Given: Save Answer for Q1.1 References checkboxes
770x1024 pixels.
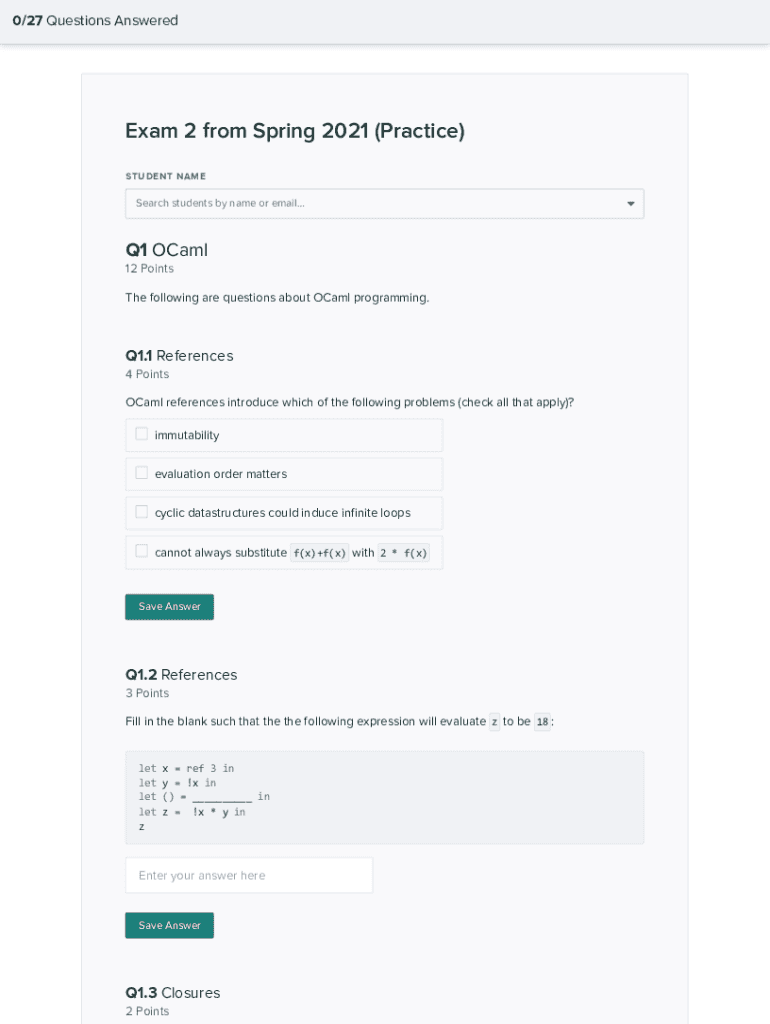Looking at the screenshot, I should click(169, 607).
